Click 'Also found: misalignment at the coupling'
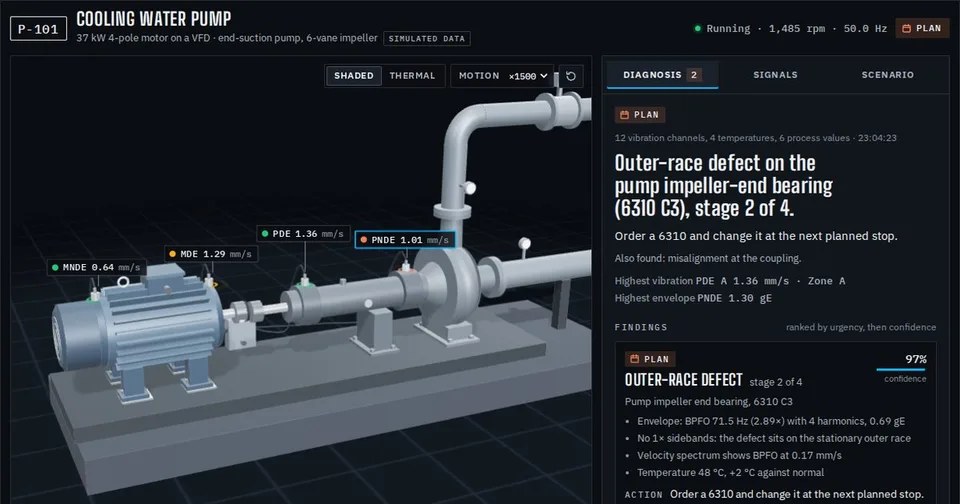 coord(708,258)
